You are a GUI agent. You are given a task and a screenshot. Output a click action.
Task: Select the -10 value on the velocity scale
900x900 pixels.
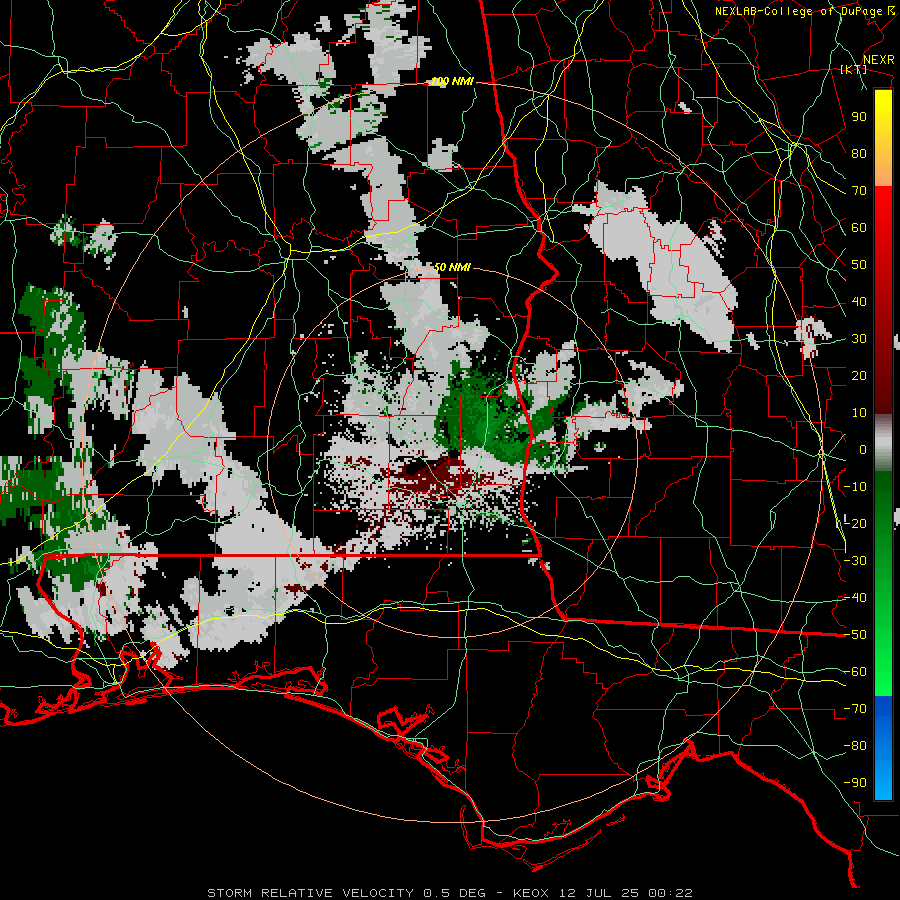point(855,487)
